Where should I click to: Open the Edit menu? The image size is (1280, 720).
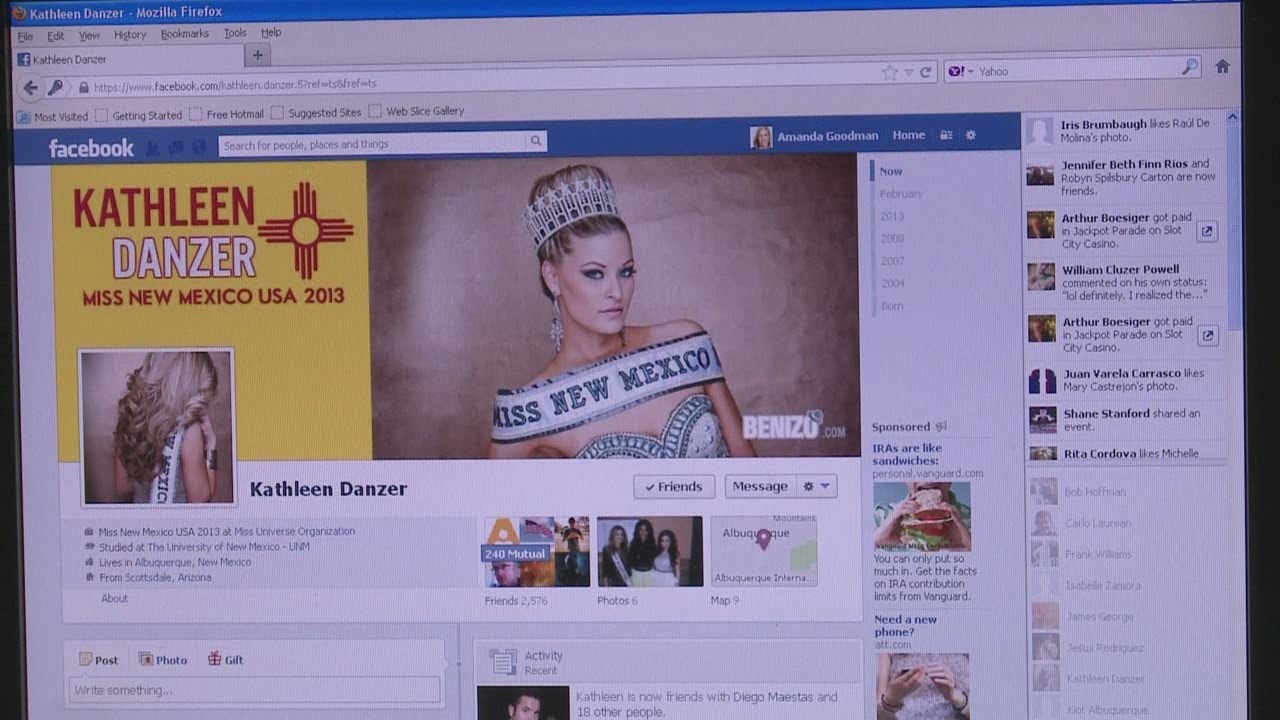coord(56,36)
